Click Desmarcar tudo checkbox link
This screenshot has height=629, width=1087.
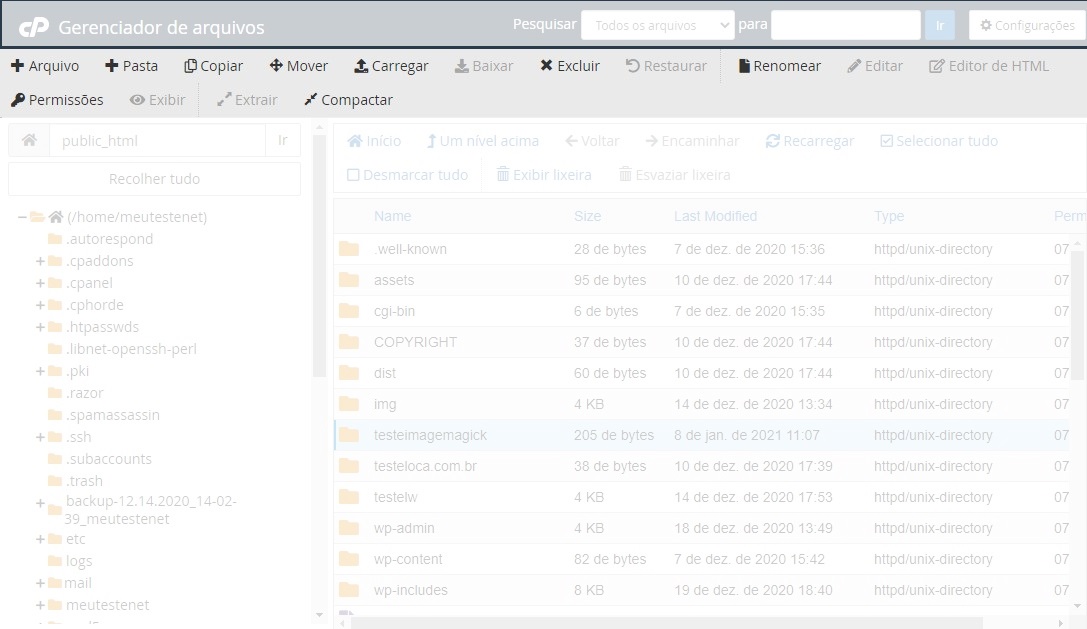408,175
